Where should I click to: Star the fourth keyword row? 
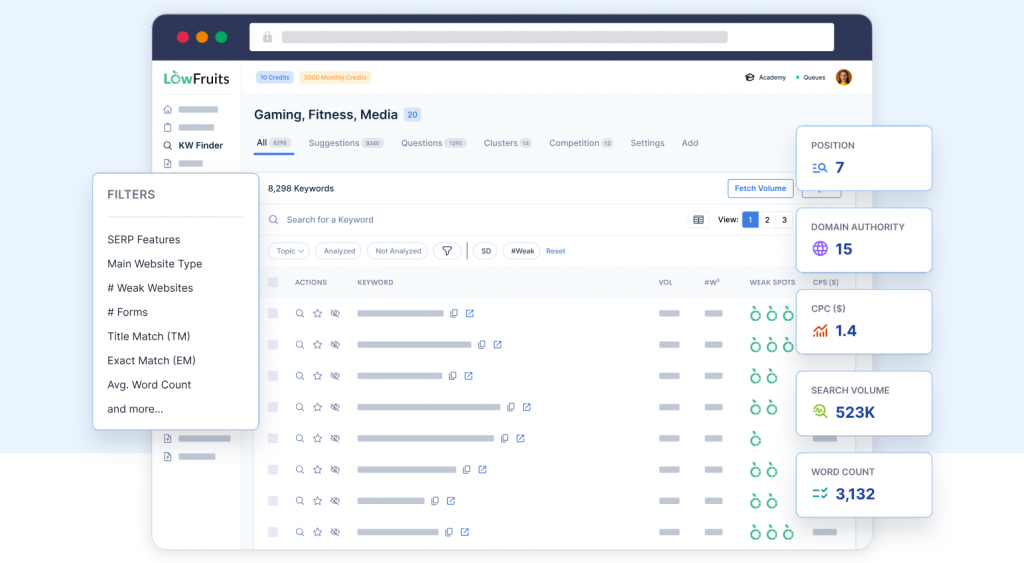coord(317,408)
